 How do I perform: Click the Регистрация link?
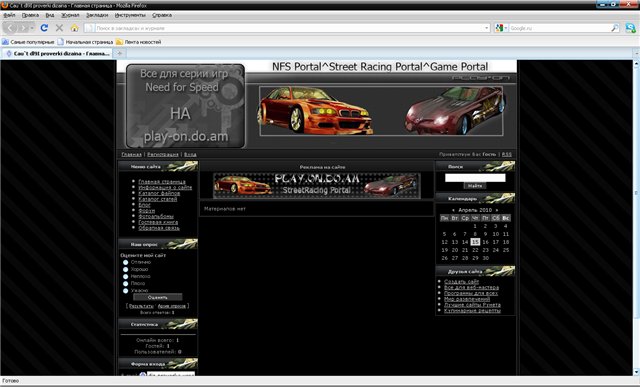163,154
